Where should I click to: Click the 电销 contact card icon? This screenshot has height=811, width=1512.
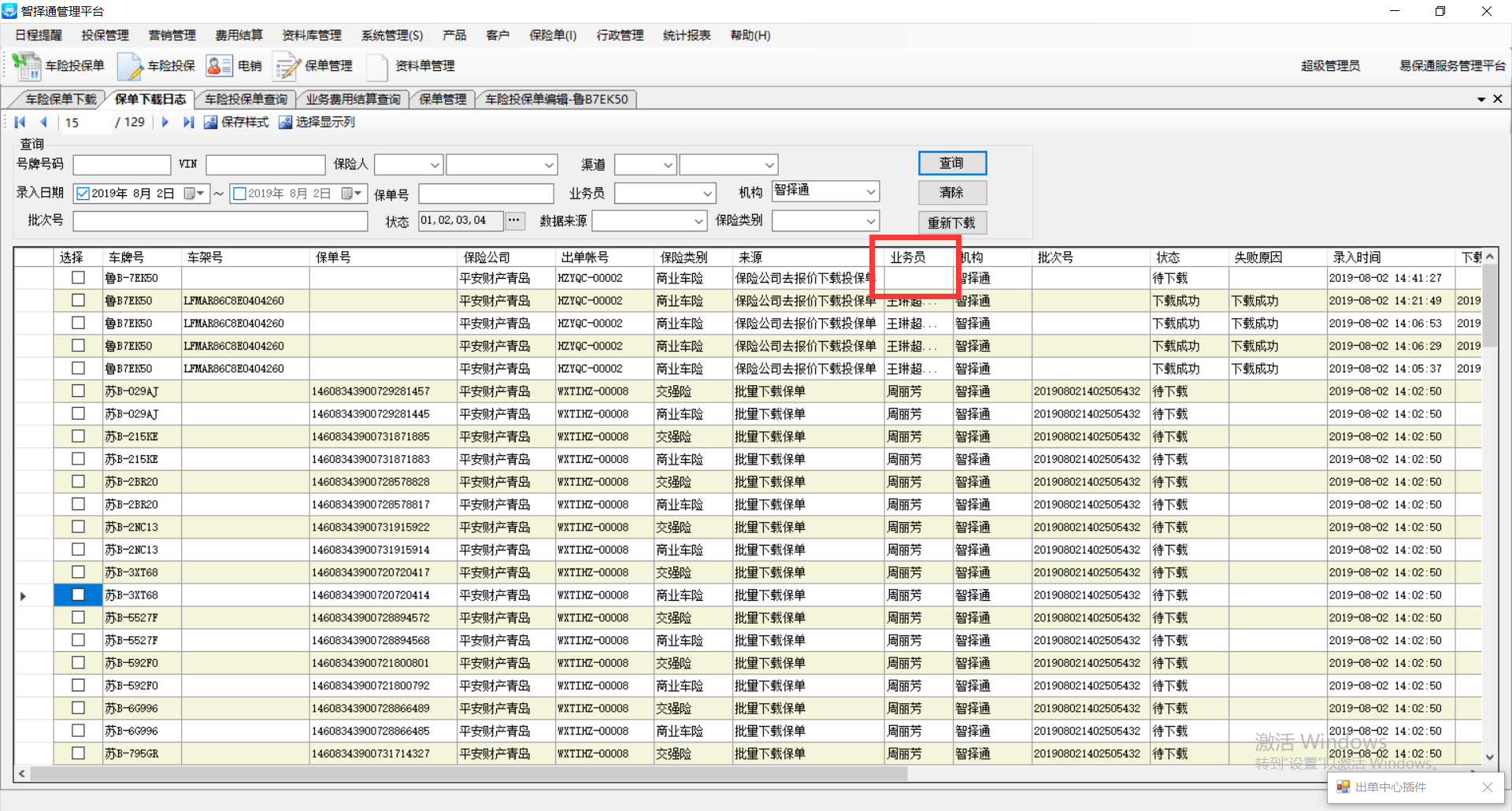219,66
